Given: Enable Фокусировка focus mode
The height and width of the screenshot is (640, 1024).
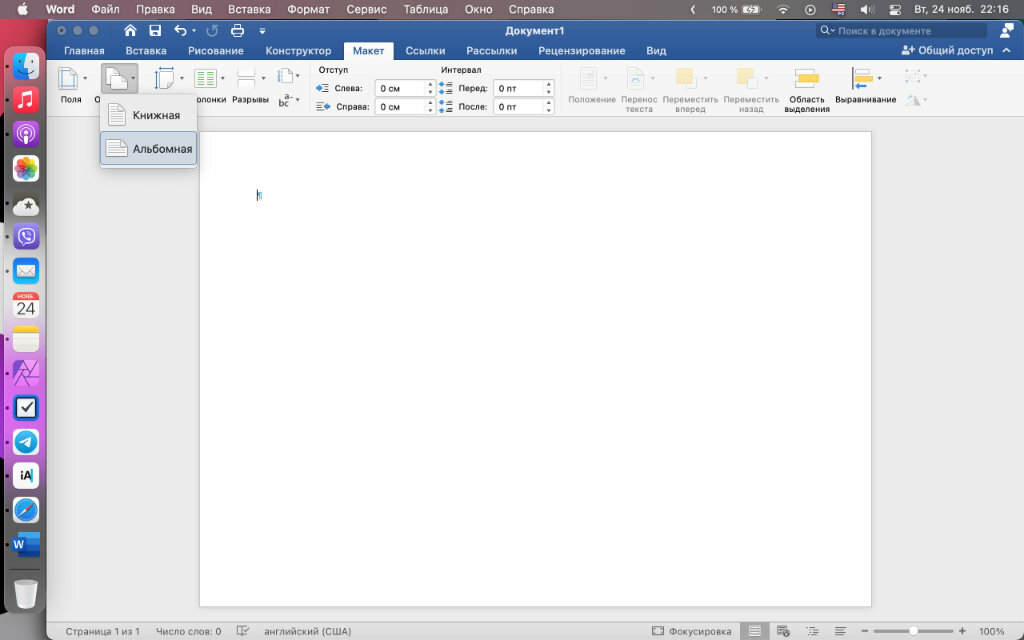Looking at the screenshot, I should click(691, 632).
